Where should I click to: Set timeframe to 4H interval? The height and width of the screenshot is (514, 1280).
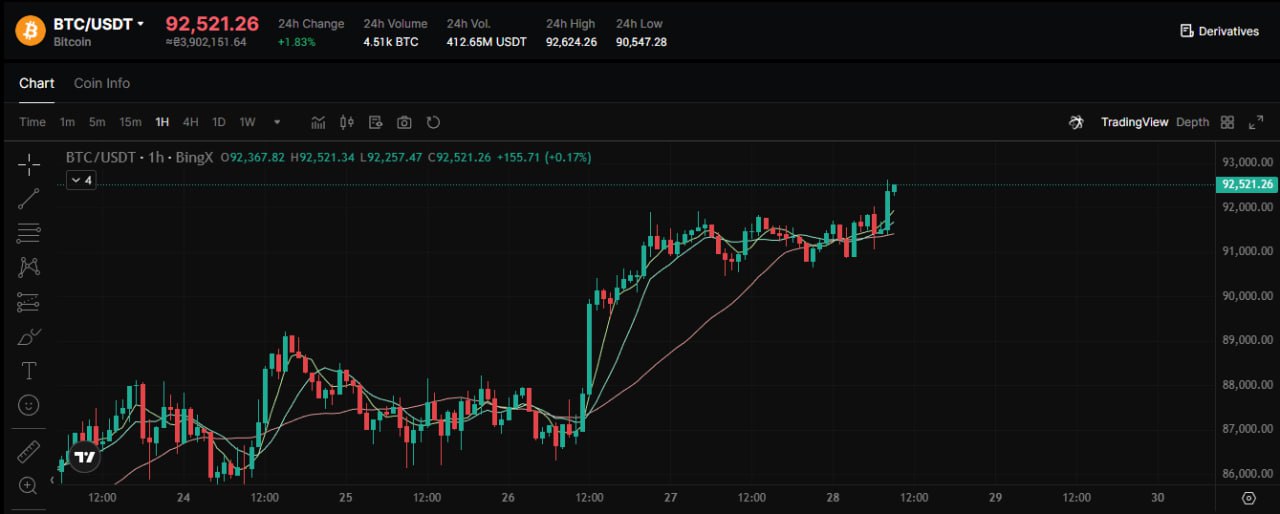[x=190, y=122]
